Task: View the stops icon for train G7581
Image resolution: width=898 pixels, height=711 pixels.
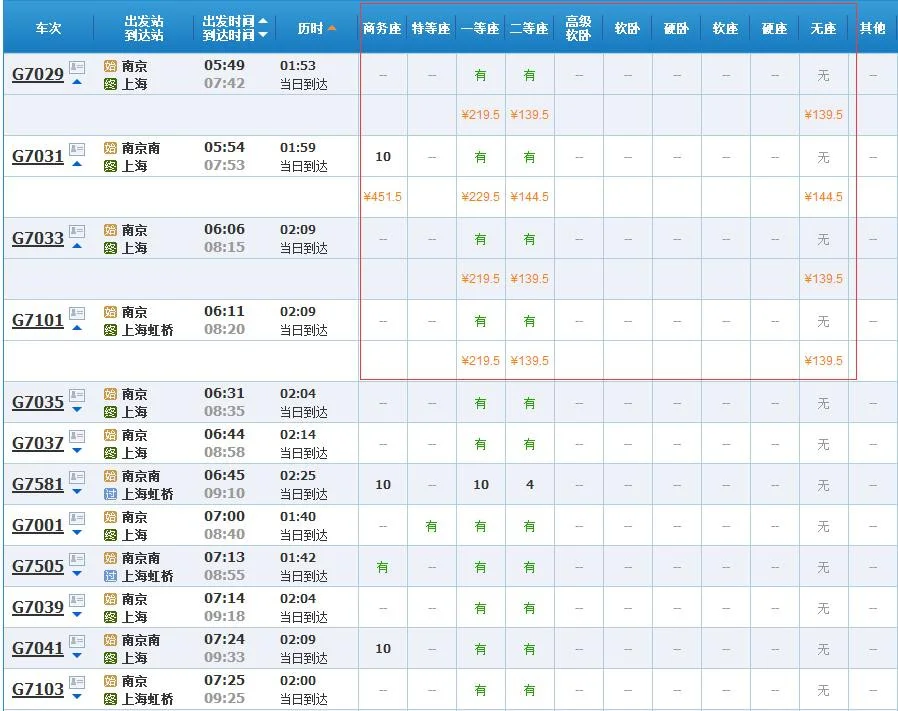Action: coord(77,478)
